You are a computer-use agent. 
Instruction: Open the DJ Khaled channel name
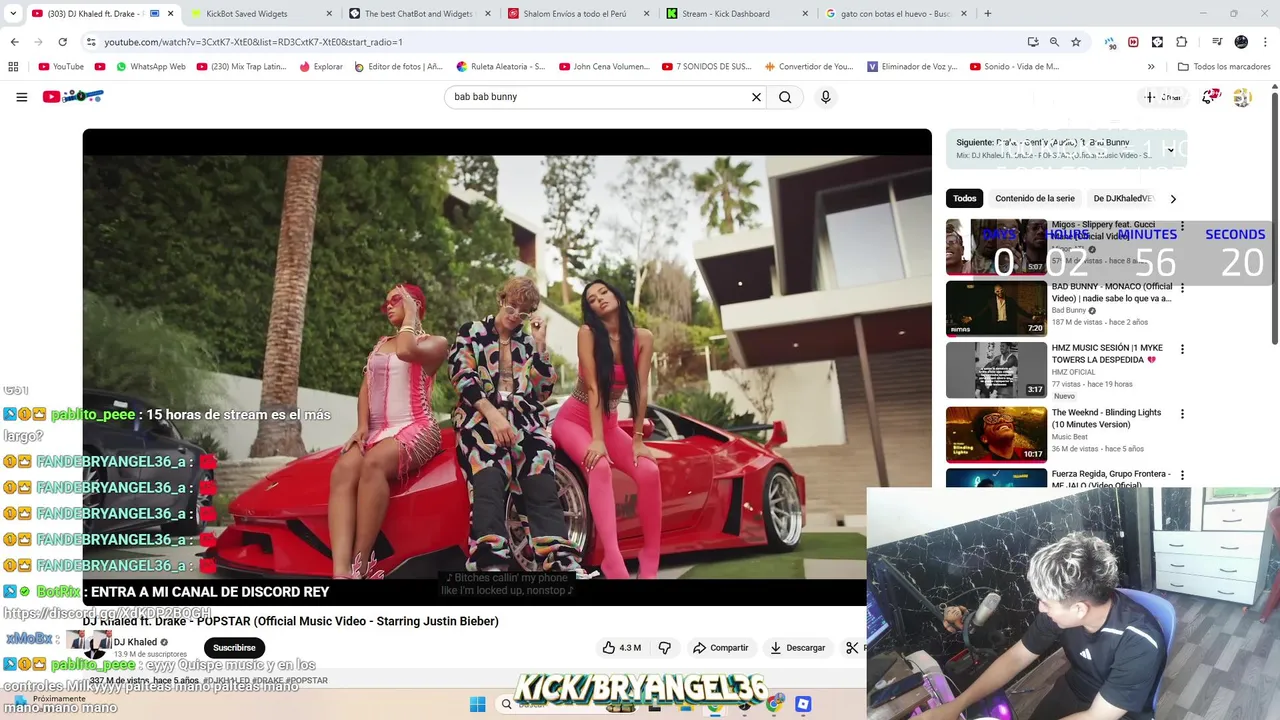135,642
